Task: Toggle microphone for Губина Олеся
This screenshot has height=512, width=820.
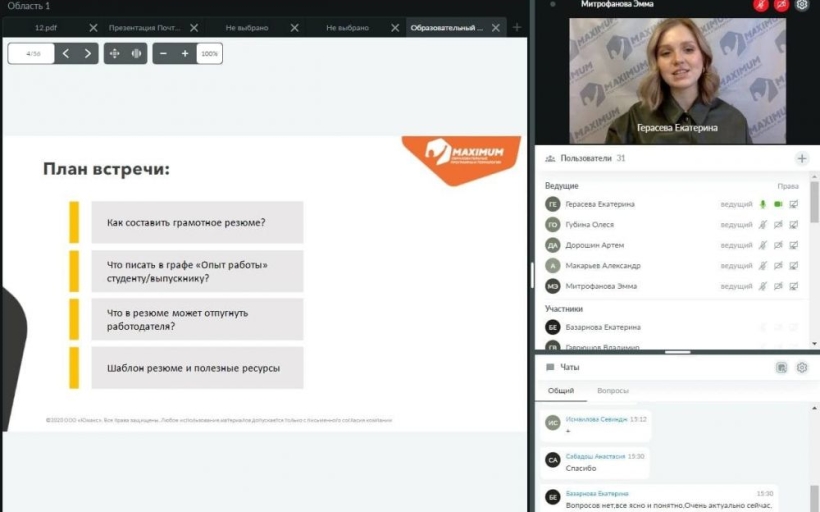Action: tap(763, 224)
